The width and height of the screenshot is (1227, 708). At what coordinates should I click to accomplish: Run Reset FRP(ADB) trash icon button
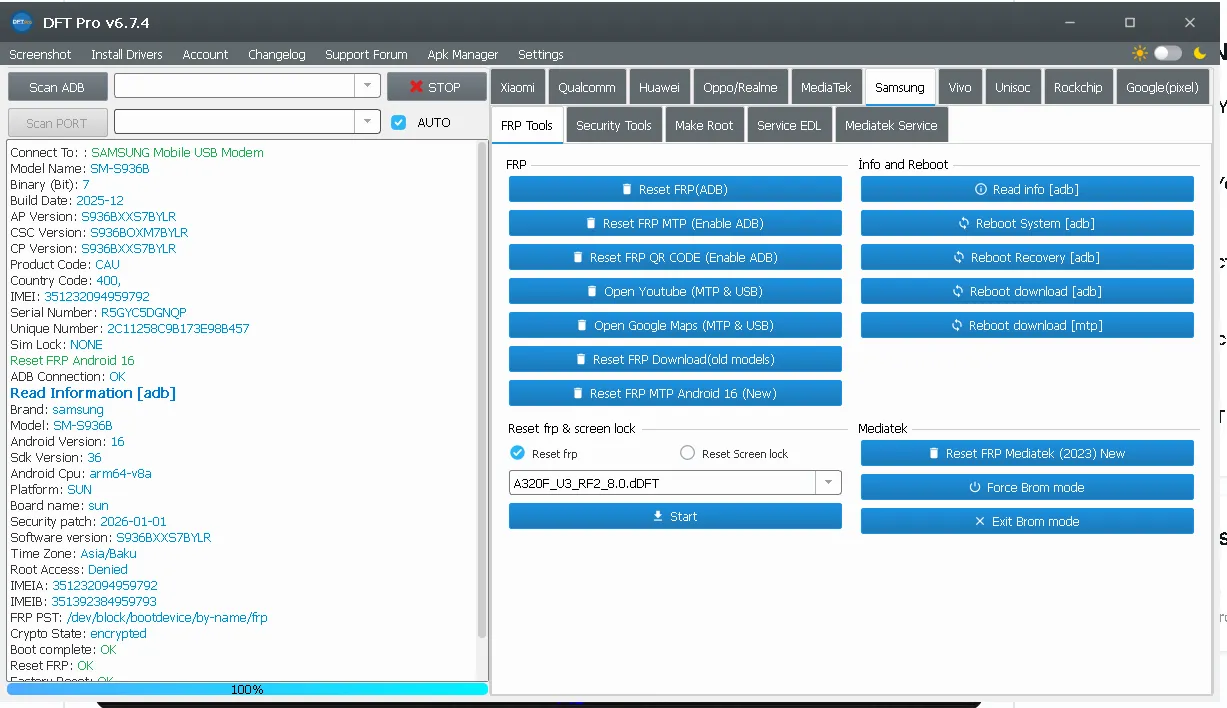(675, 189)
